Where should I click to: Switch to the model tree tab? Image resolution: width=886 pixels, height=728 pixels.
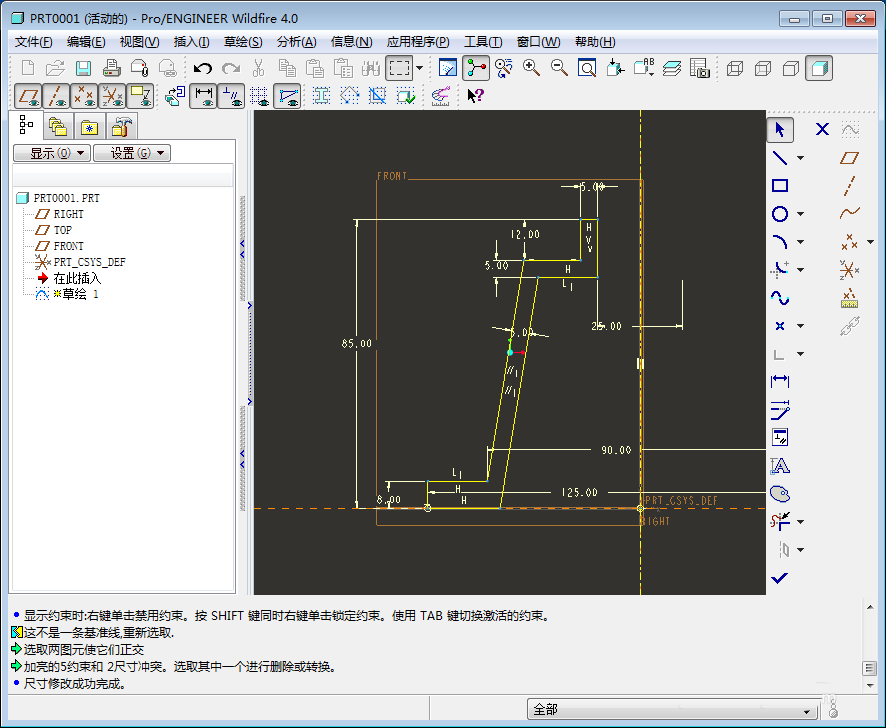[x=26, y=125]
